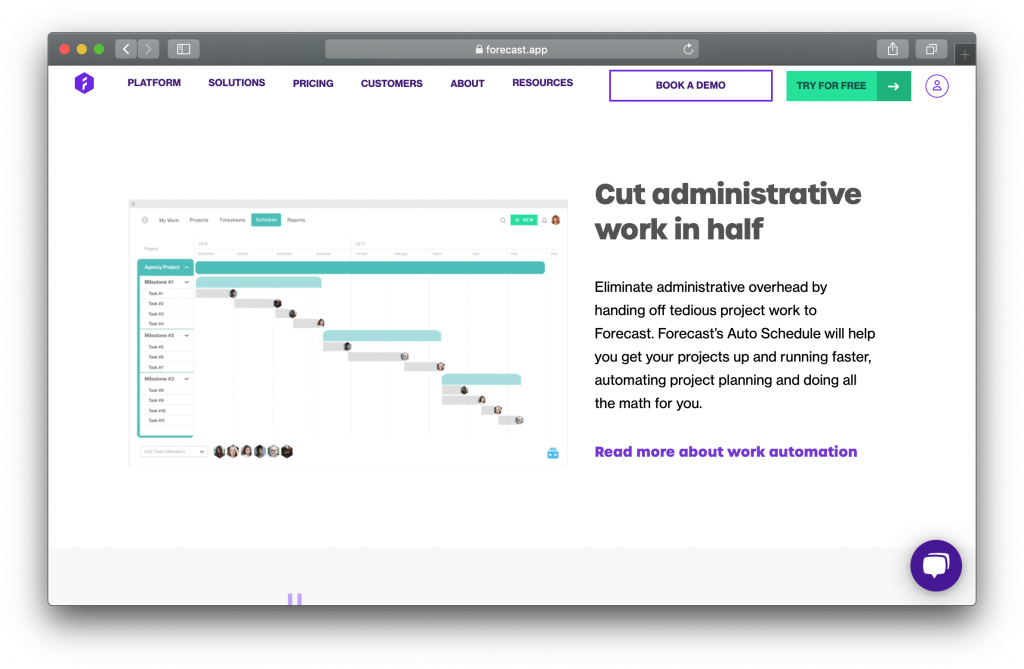This screenshot has width=1024, height=669.
Task: Click the BOOK A DEMO button
Action: (691, 86)
